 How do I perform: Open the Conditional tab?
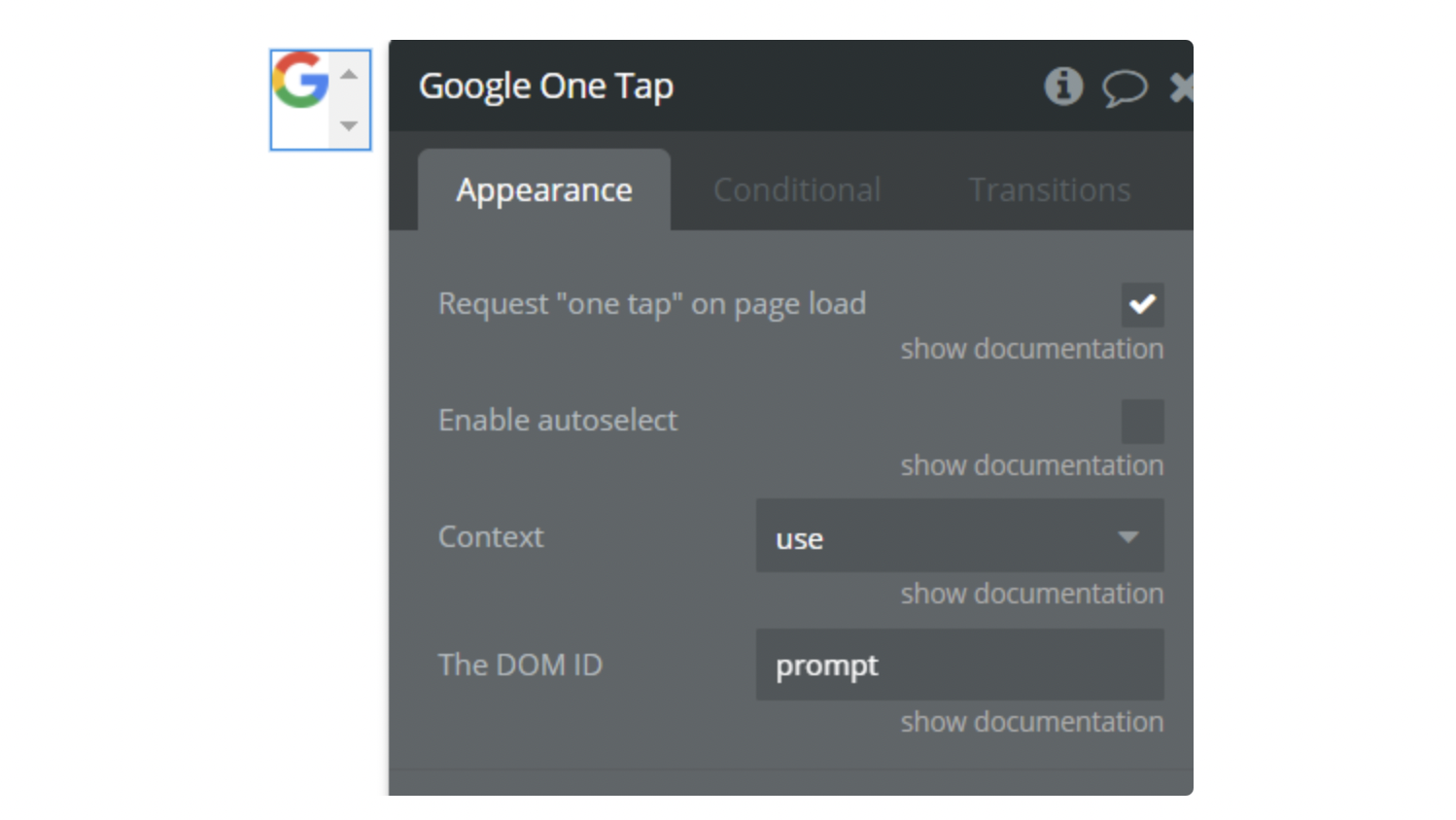pyautogui.click(x=797, y=190)
